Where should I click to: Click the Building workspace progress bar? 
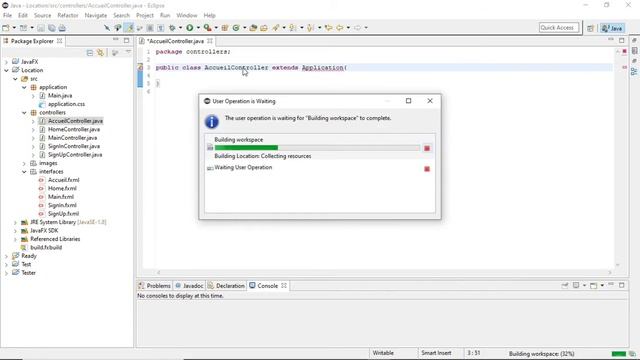pyautogui.click(x=317, y=148)
